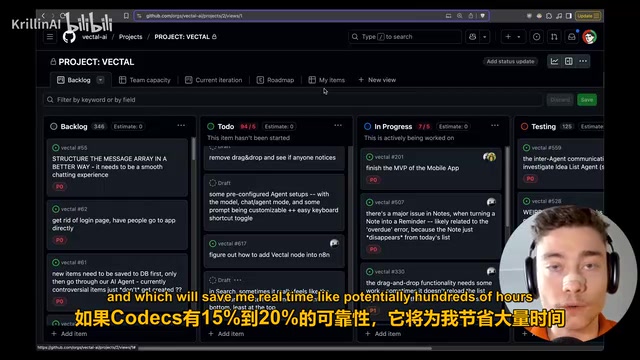The height and width of the screenshot is (360, 640).
Task: Go to Projects breadcrumb link
Action: [131, 37]
